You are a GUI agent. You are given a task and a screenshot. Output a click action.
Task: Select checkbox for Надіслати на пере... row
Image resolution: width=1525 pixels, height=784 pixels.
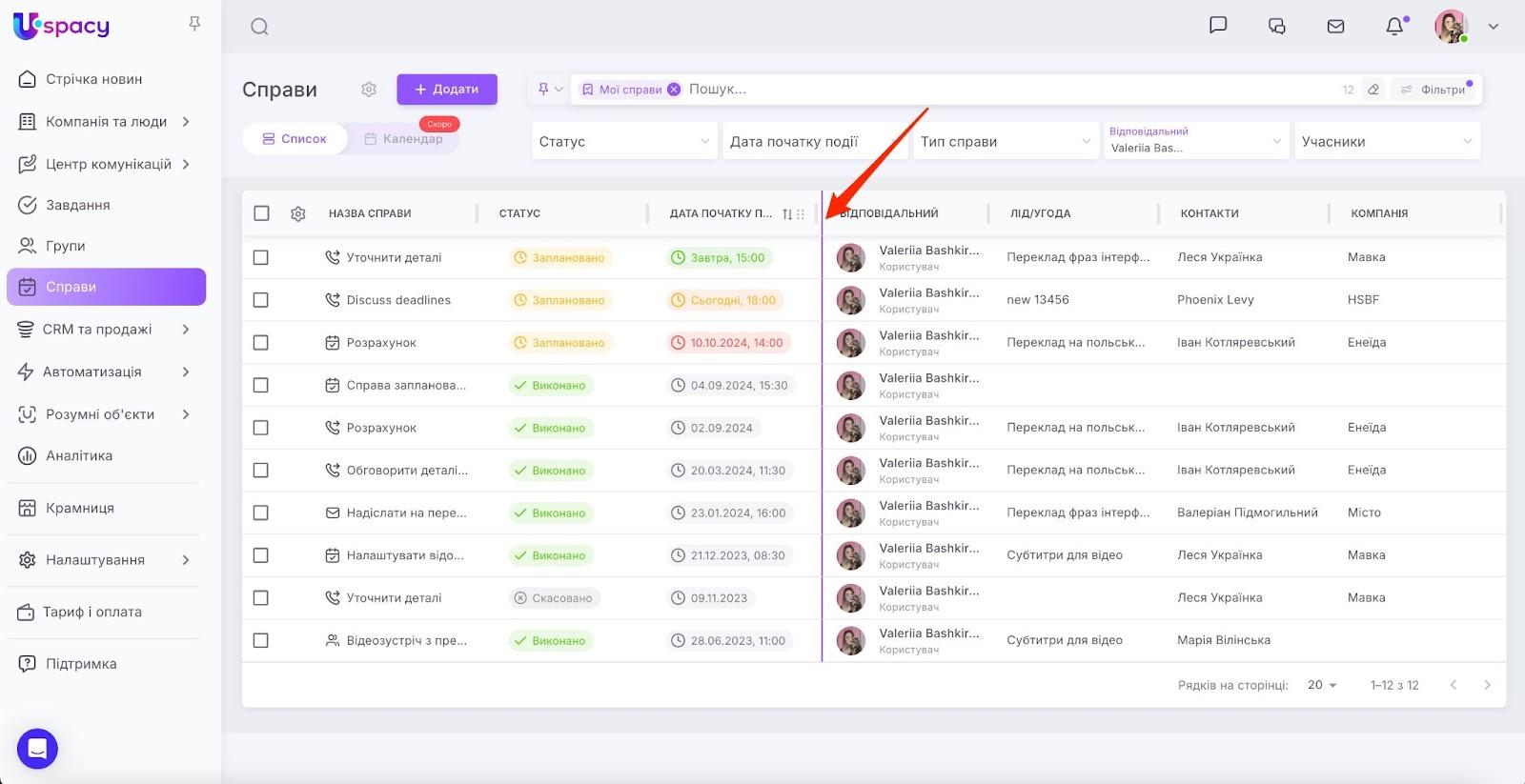[261, 513]
